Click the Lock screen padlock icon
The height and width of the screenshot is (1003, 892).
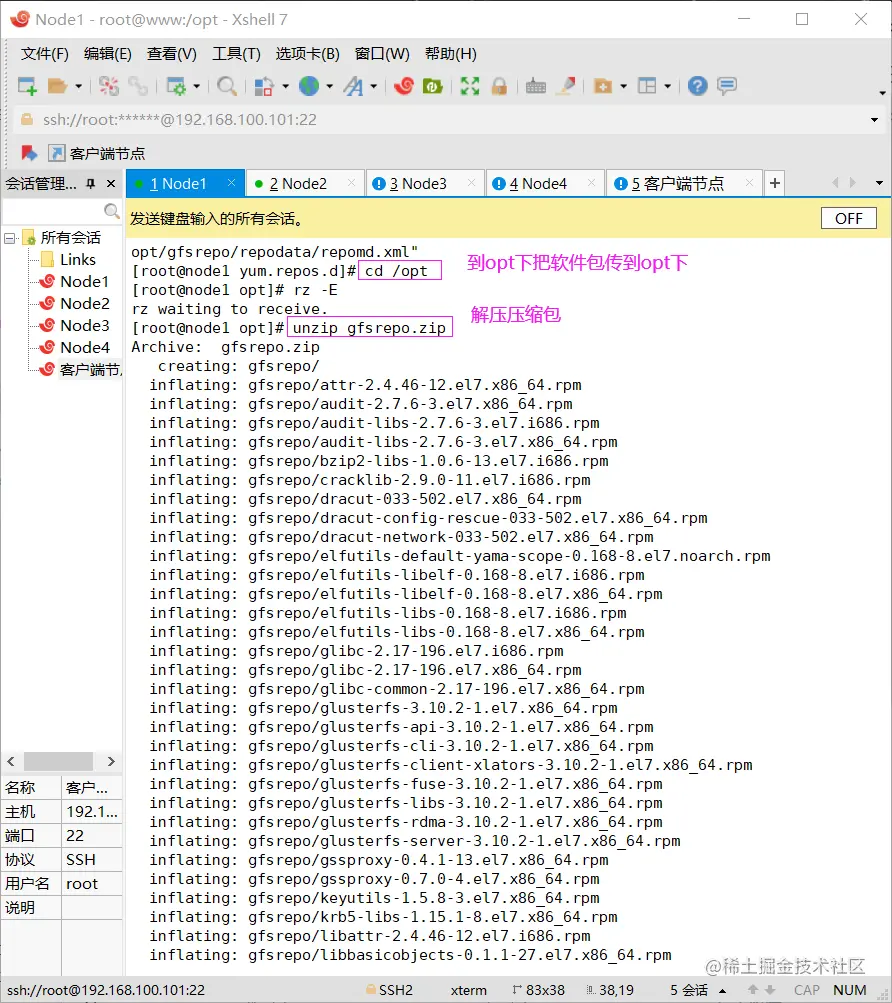point(499,86)
